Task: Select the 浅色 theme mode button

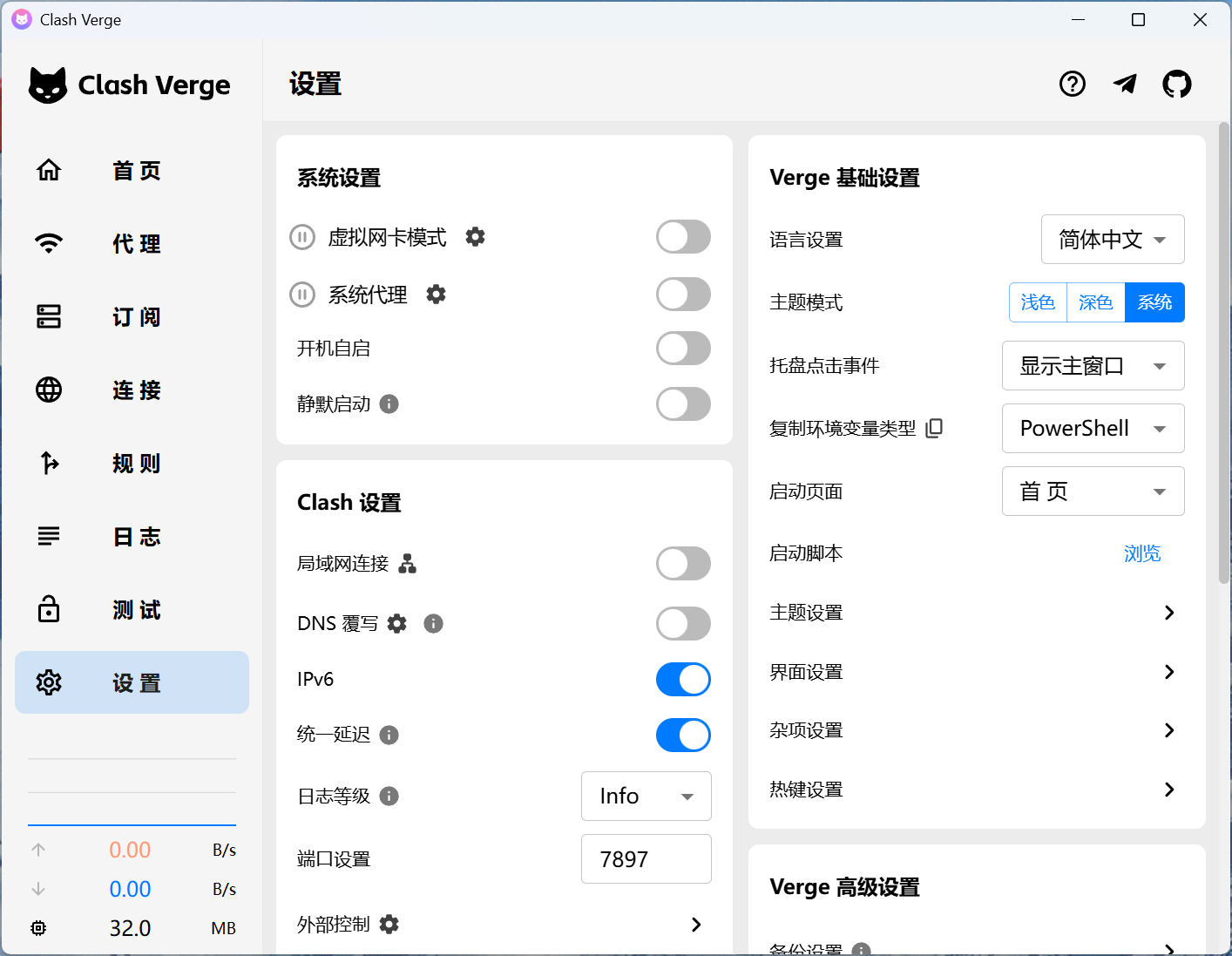Action: (1038, 302)
